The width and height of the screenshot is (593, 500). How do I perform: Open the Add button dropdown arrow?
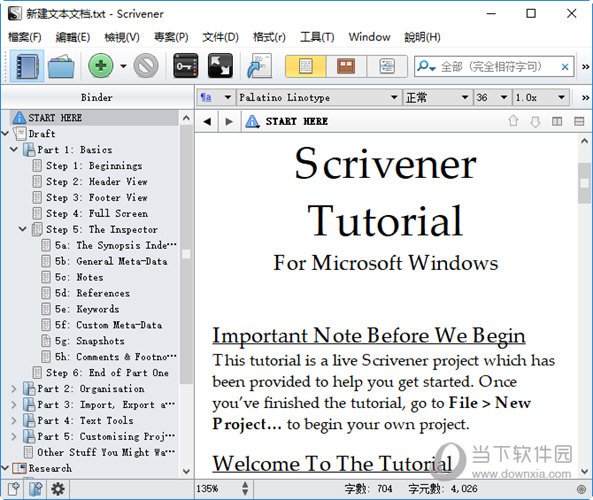[123, 66]
